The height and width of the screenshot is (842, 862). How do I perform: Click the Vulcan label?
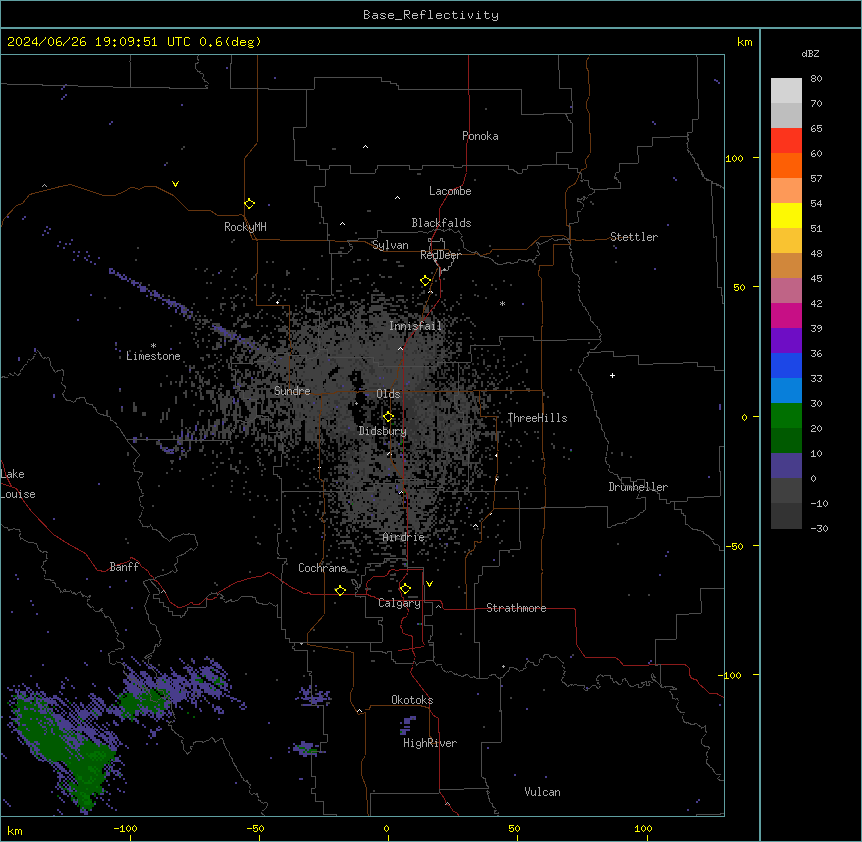[543, 792]
